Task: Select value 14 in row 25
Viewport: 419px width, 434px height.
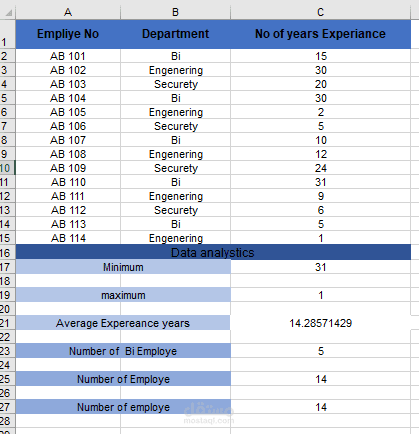Action: coord(320,379)
